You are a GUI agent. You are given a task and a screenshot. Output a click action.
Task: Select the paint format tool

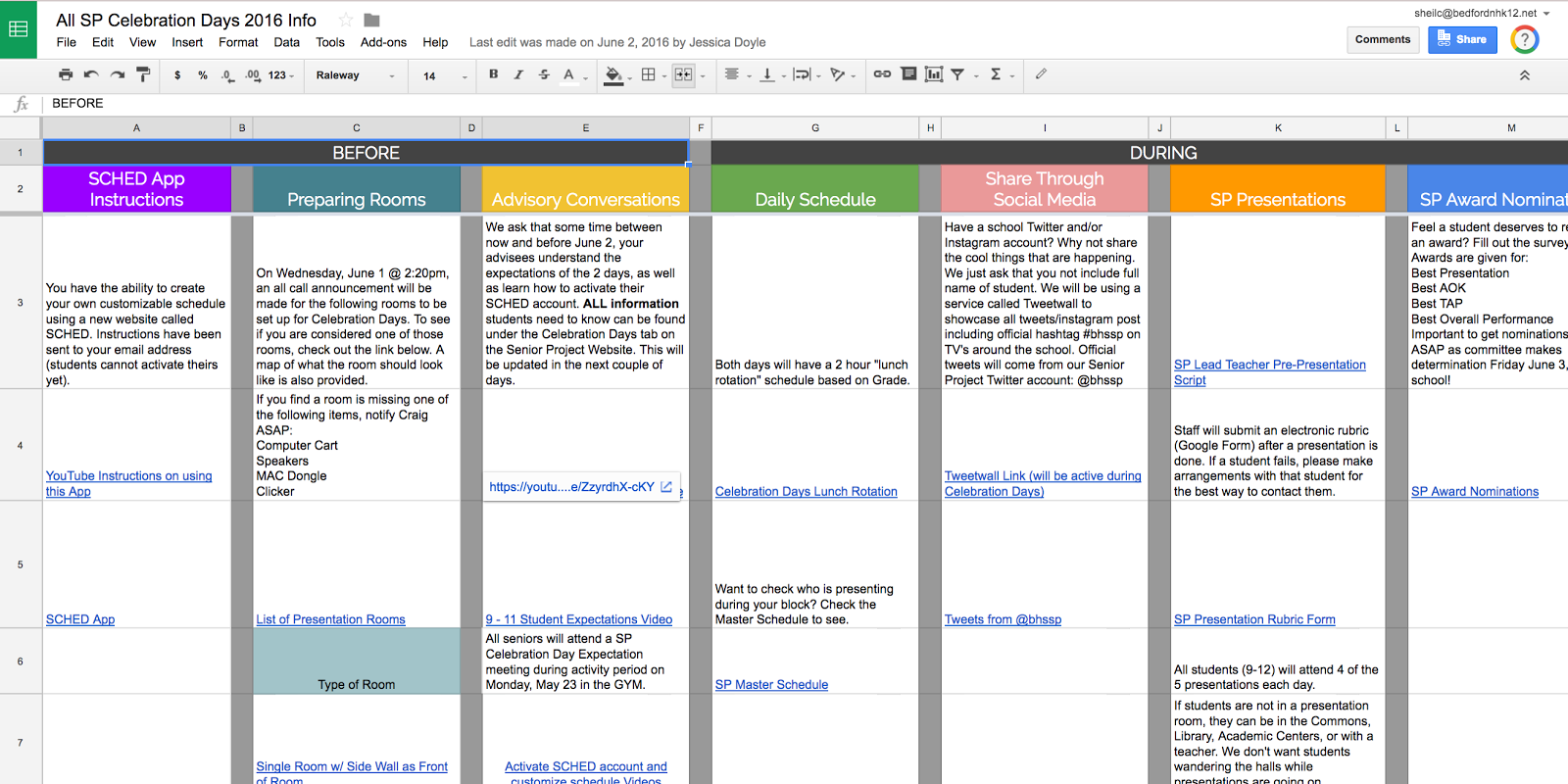point(143,74)
